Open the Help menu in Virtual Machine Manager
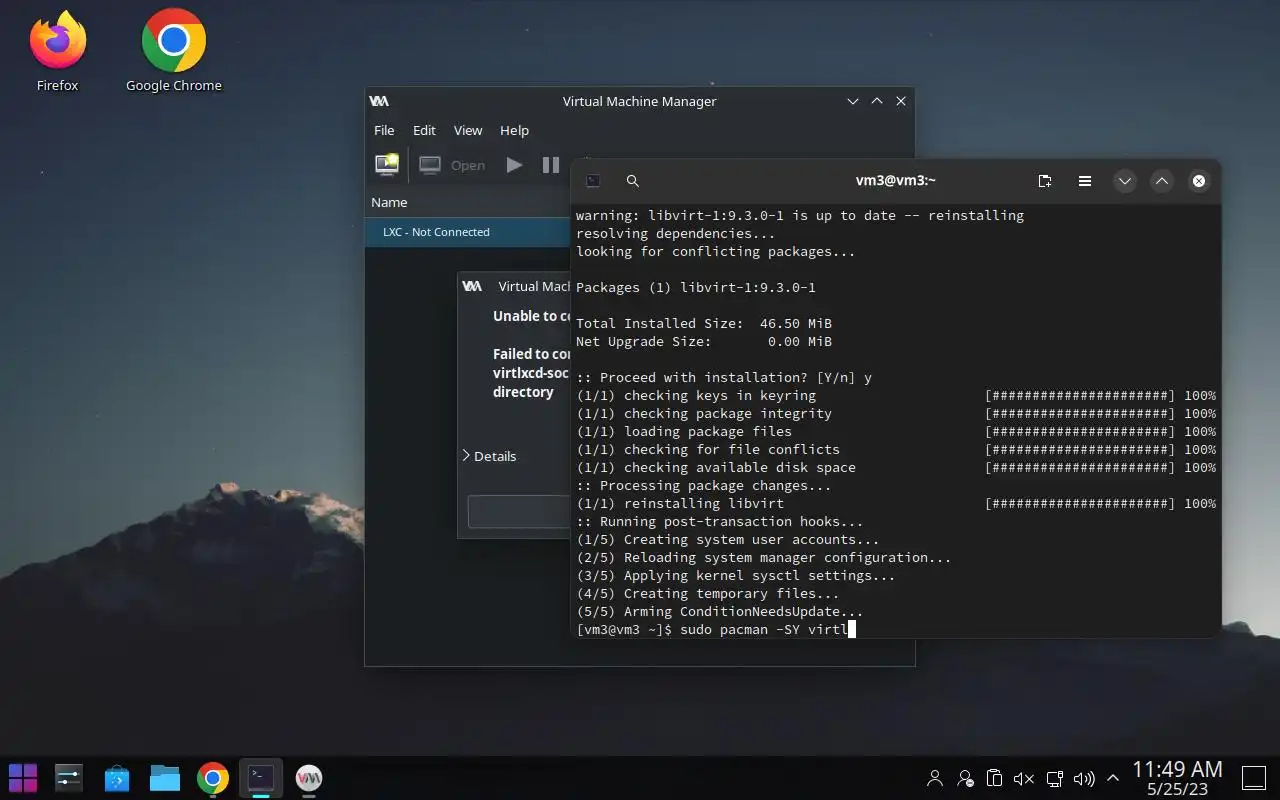1280x800 pixels. tap(514, 130)
